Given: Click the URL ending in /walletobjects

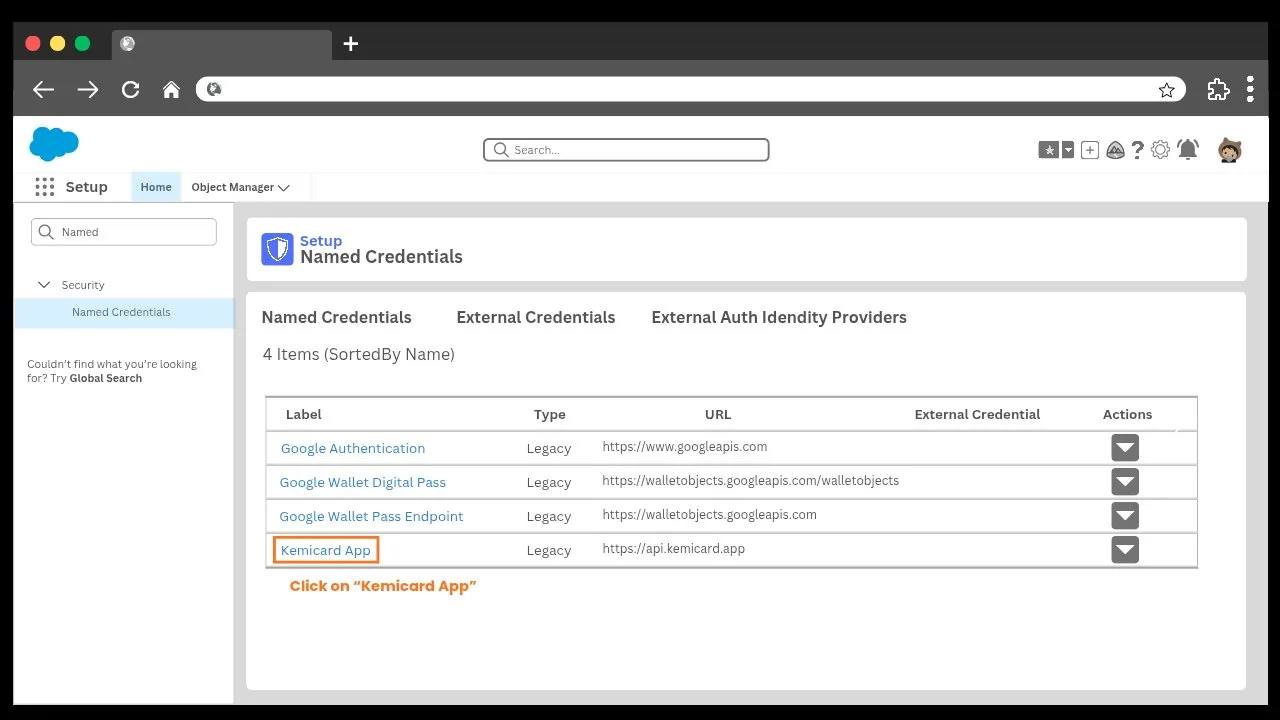Looking at the screenshot, I should pyautogui.click(x=750, y=481).
